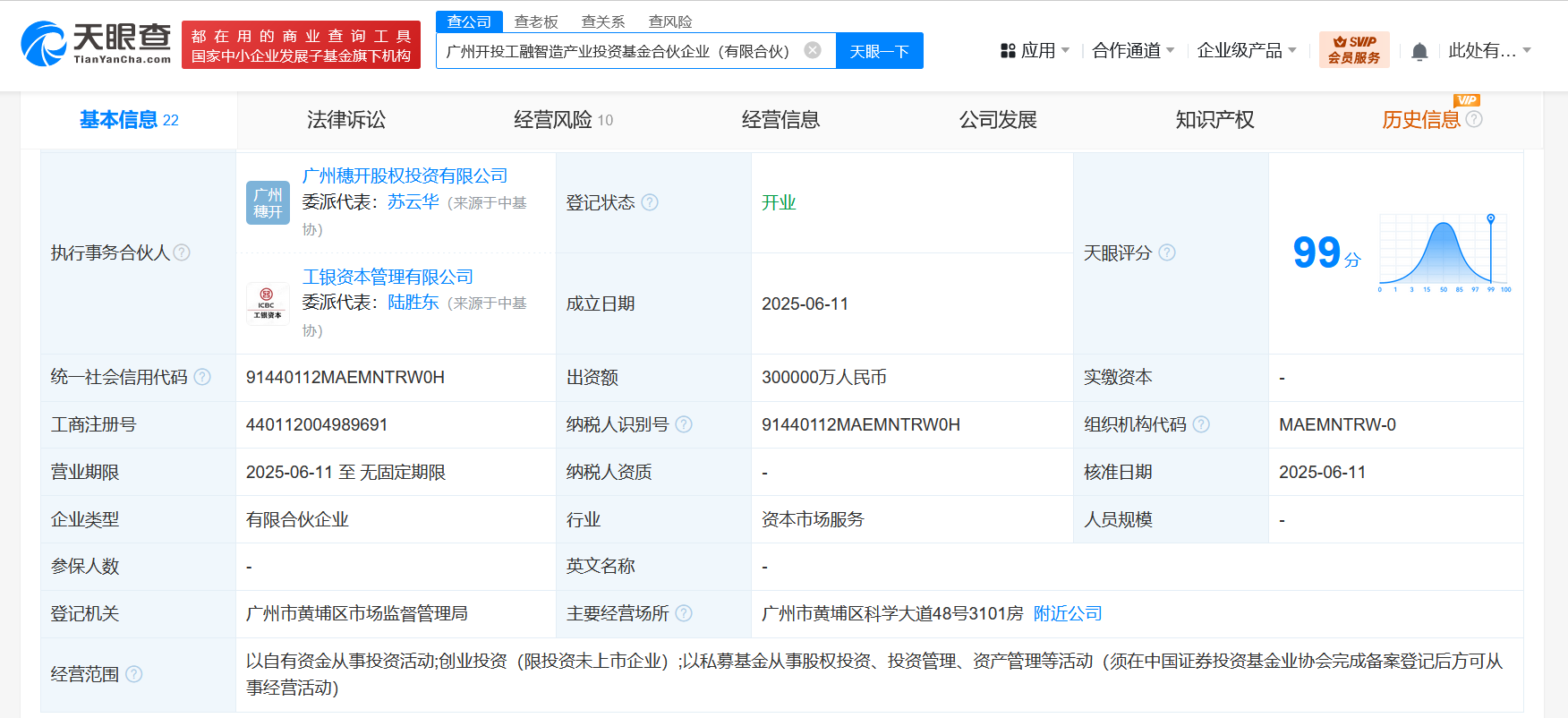Click credit code 91440112MAEMNTRW0H in 统一社会信用代码 row
Image resolution: width=1568 pixels, height=718 pixels.
tap(345, 377)
